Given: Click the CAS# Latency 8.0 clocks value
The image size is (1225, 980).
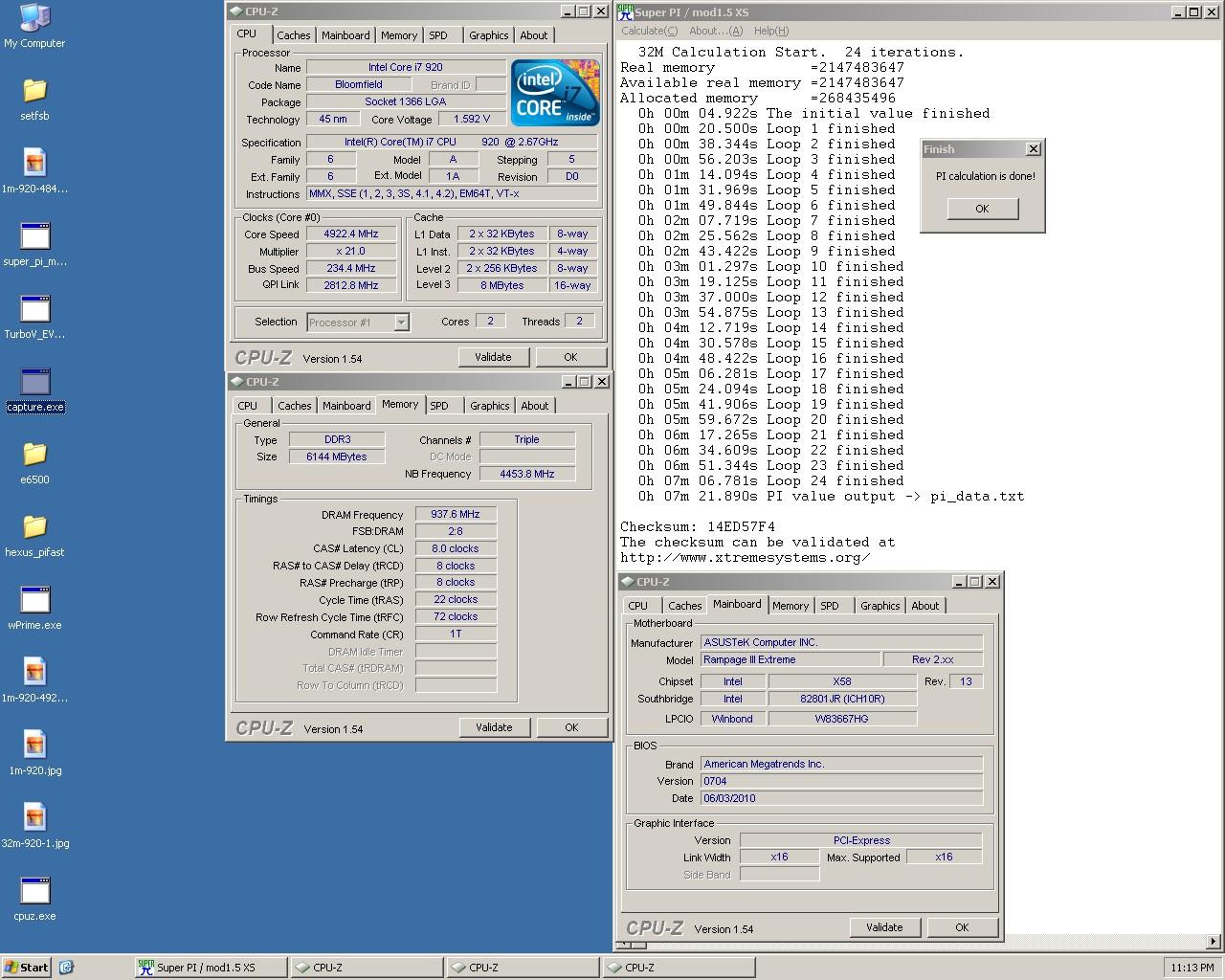Looking at the screenshot, I should tap(456, 549).
